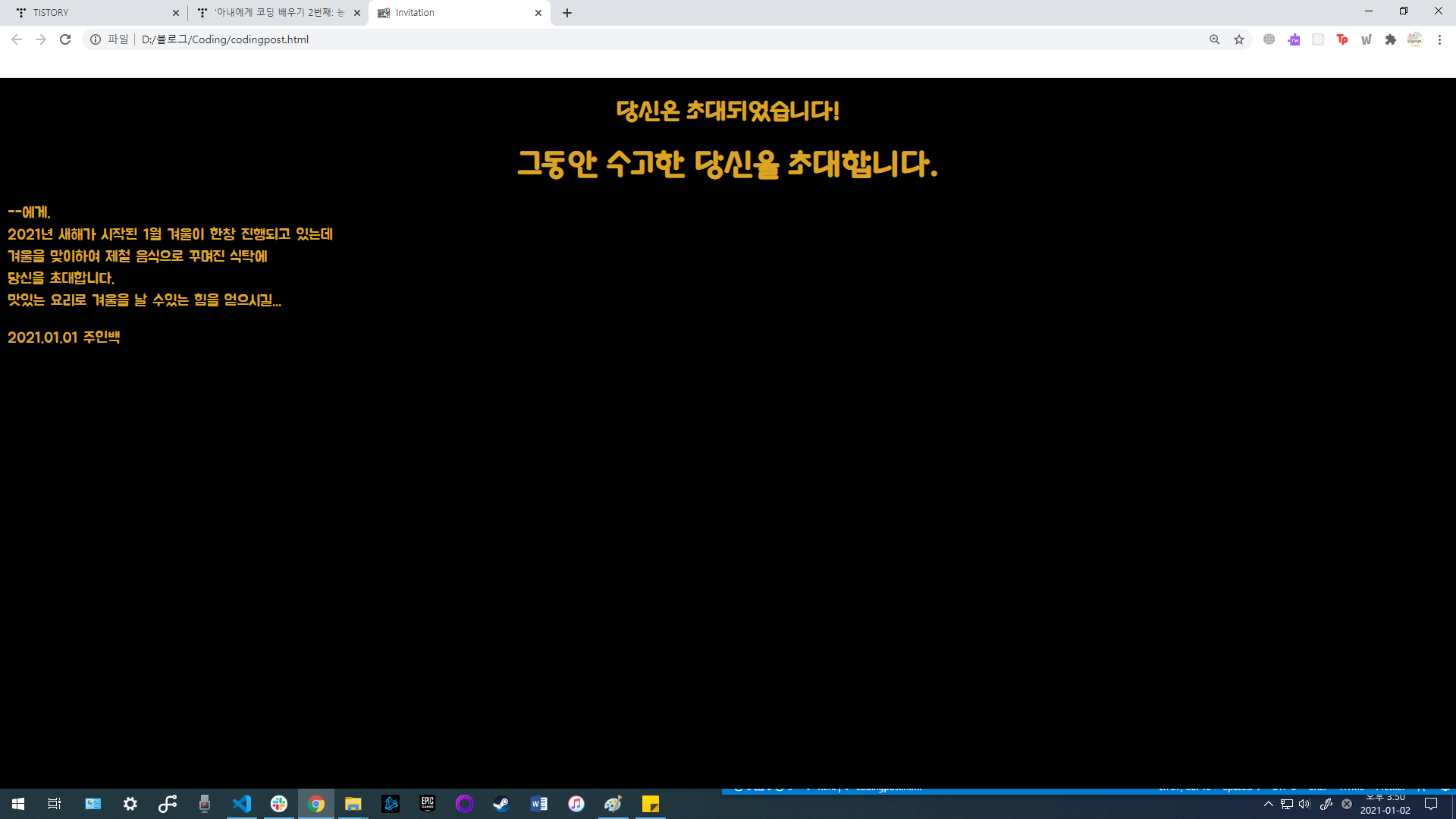Open Visual Studio Code from taskbar
This screenshot has width=1456, height=819.
[x=242, y=804]
